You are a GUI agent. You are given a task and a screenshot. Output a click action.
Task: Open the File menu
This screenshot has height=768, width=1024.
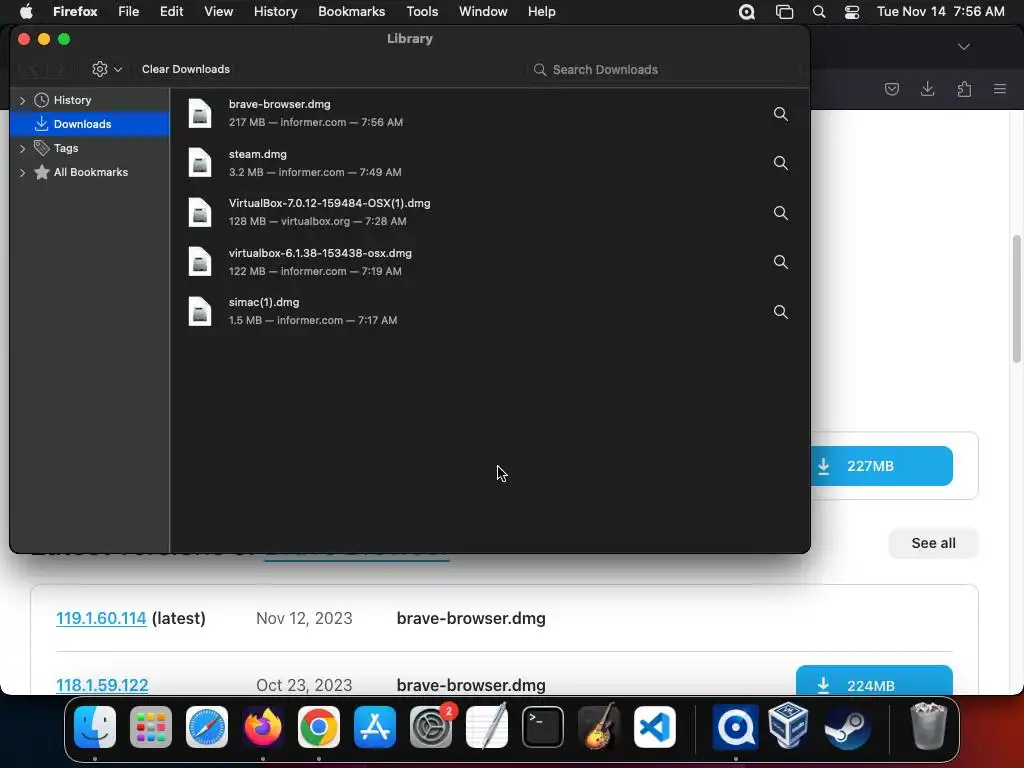click(x=129, y=12)
